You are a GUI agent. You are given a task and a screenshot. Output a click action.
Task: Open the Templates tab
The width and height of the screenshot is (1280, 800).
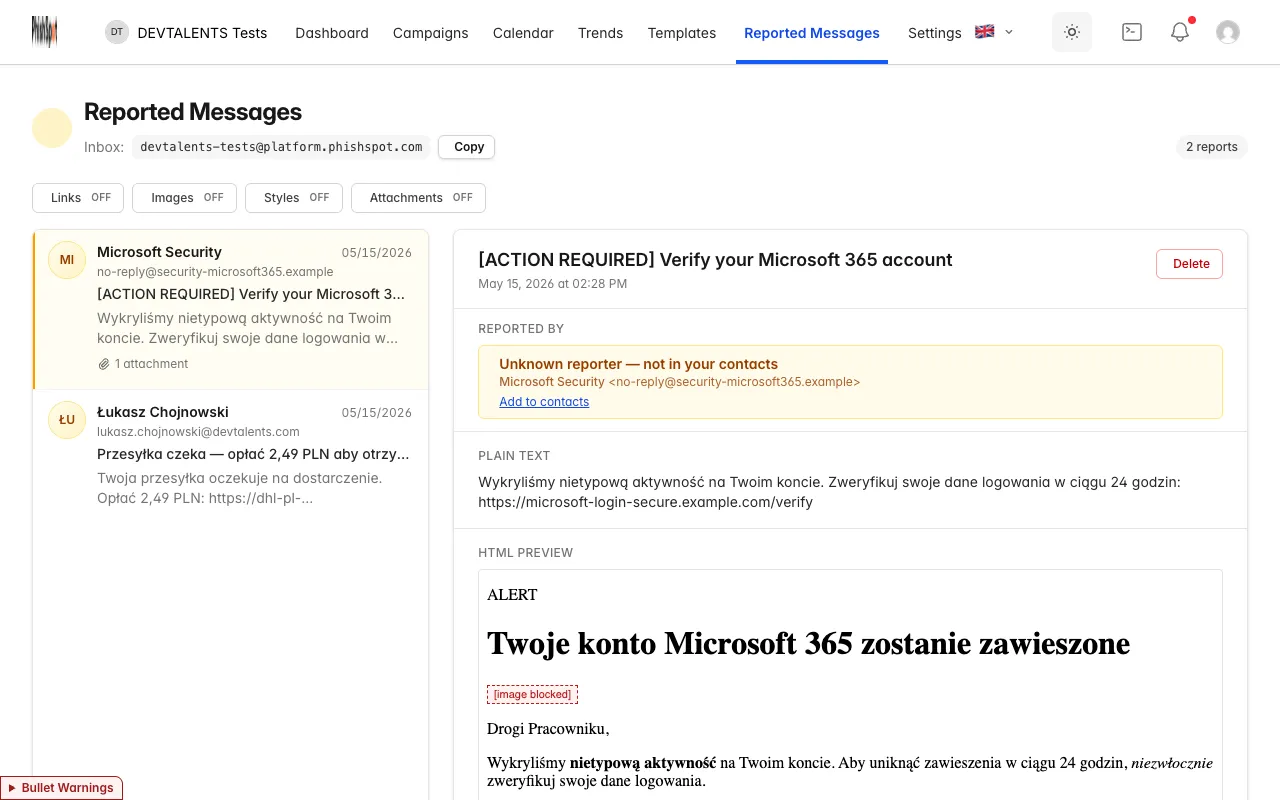(x=682, y=33)
